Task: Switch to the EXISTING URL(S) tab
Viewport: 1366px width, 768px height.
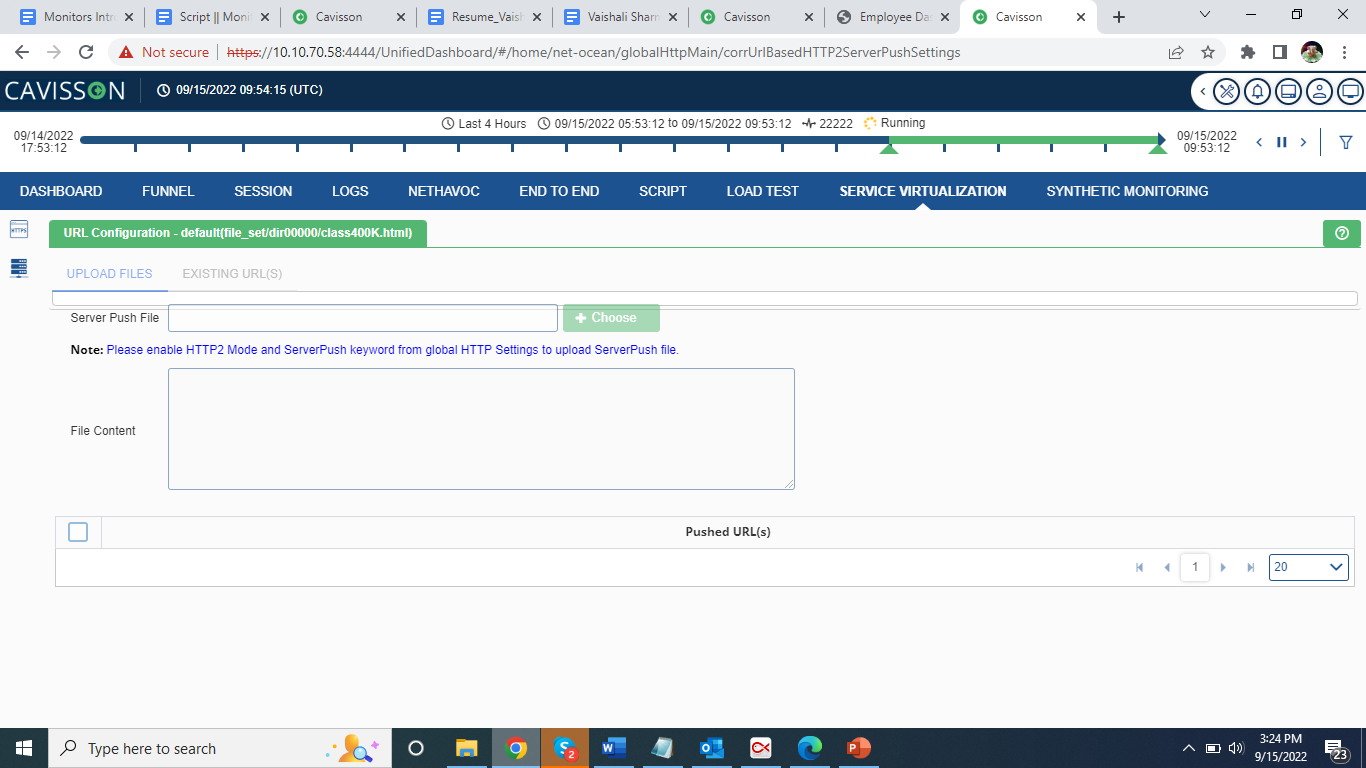Action: 232,274
